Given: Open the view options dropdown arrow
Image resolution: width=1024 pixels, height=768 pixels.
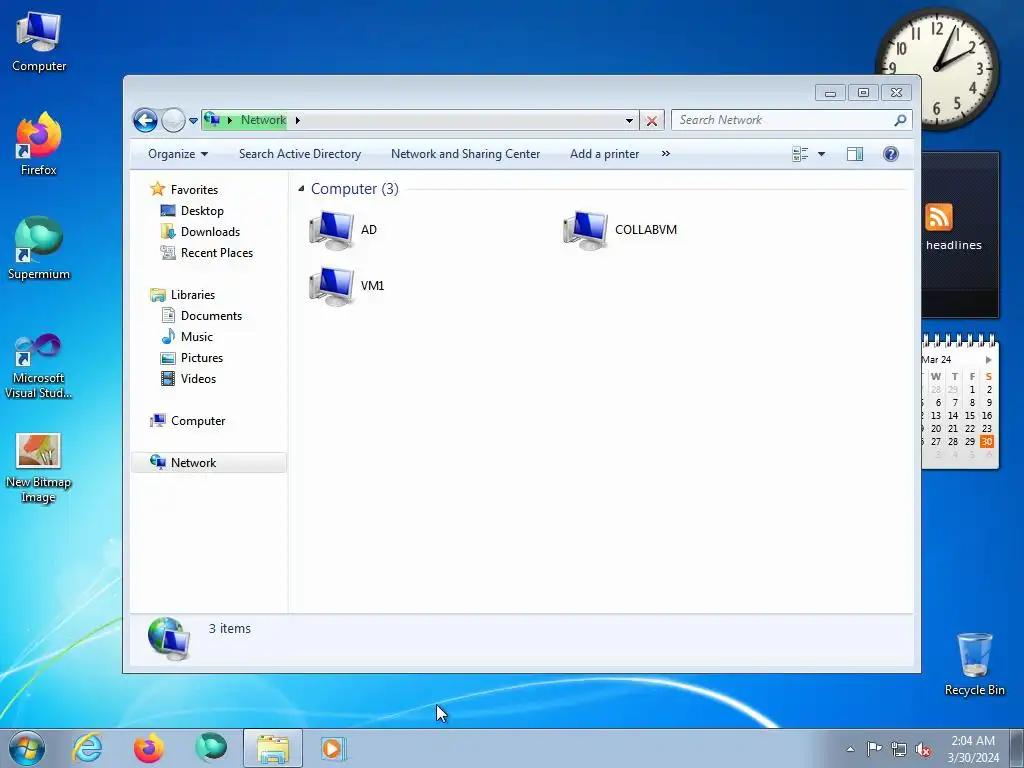Looking at the screenshot, I should pos(822,154).
